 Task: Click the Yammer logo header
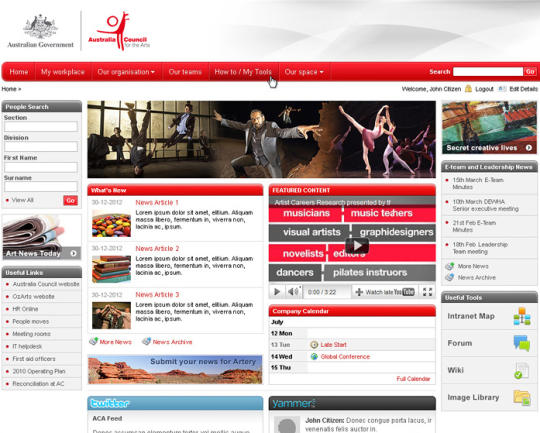(294, 403)
